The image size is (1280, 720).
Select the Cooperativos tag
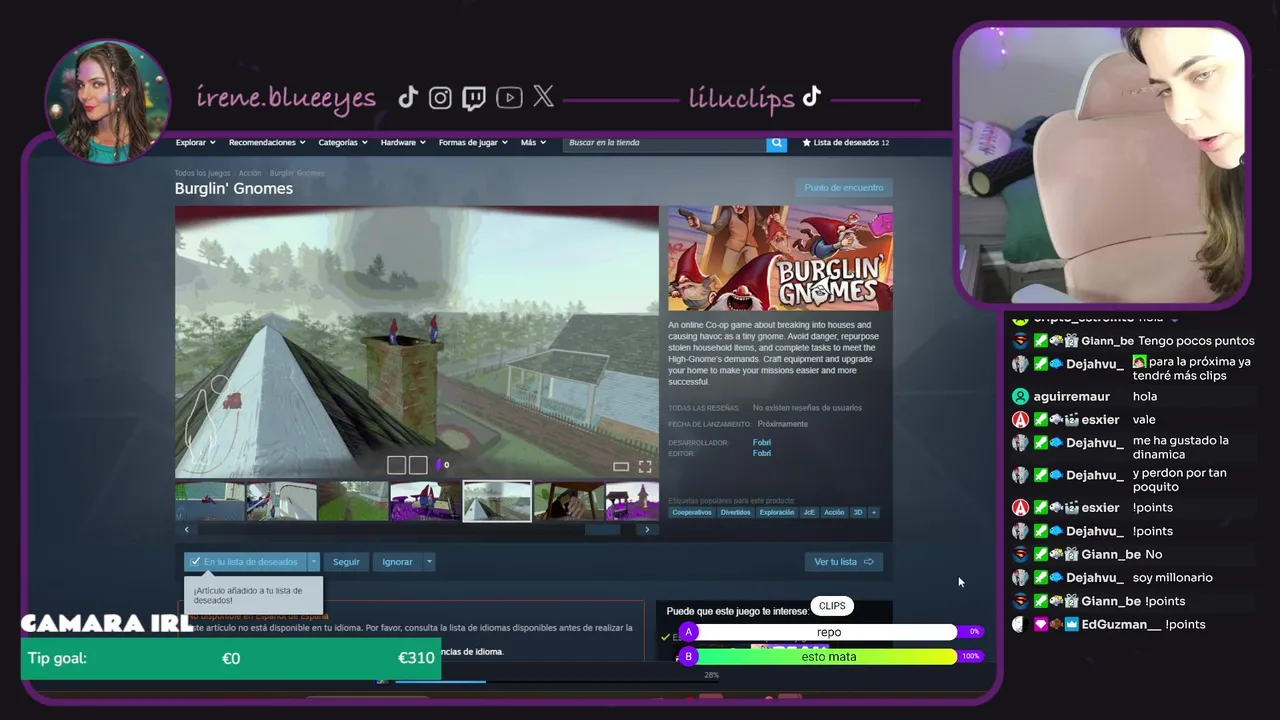tap(692, 512)
